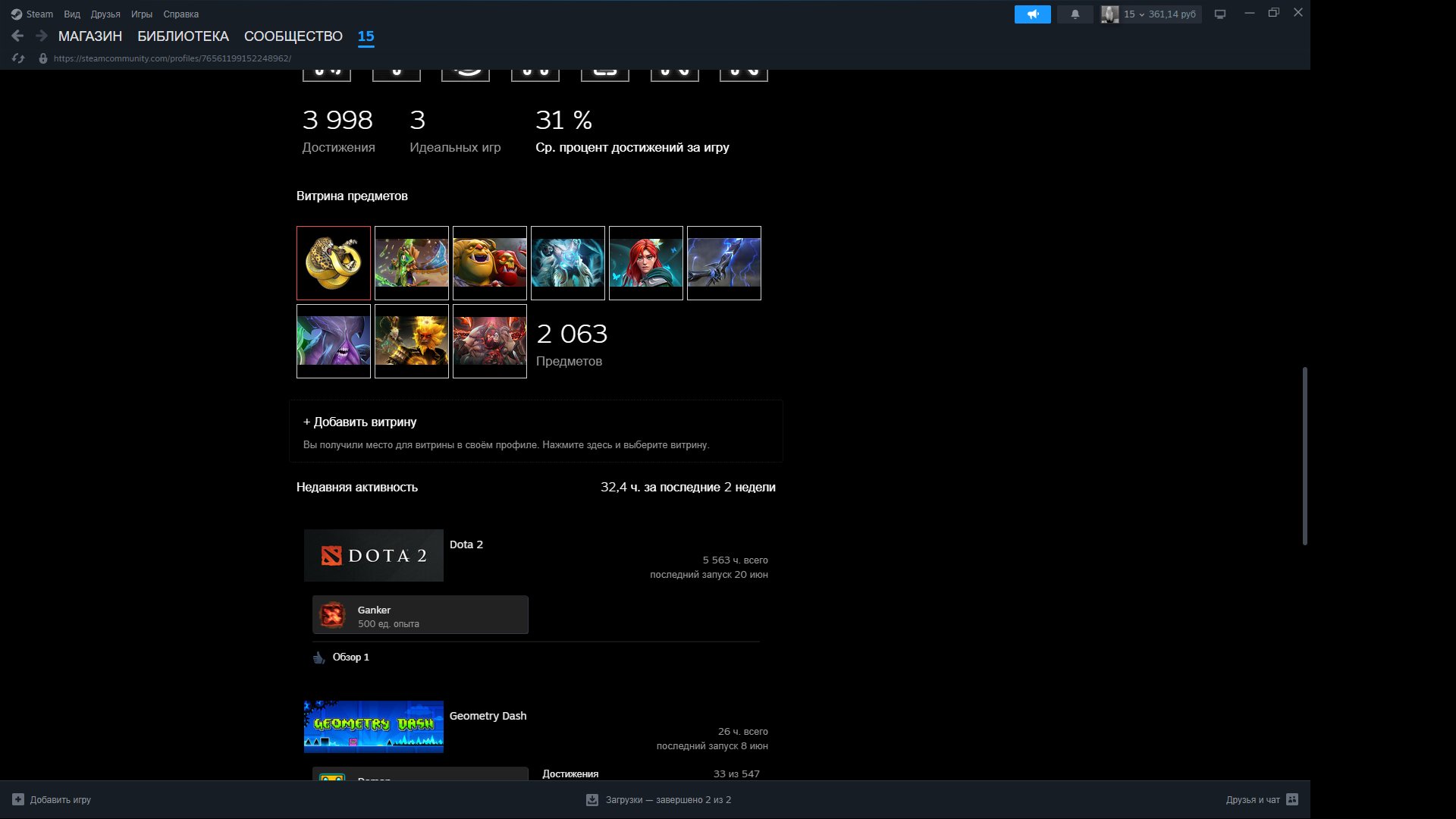Open the Ganker 500 ед. опыта badge
The image size is (1456, 819).
coord(420,615)
